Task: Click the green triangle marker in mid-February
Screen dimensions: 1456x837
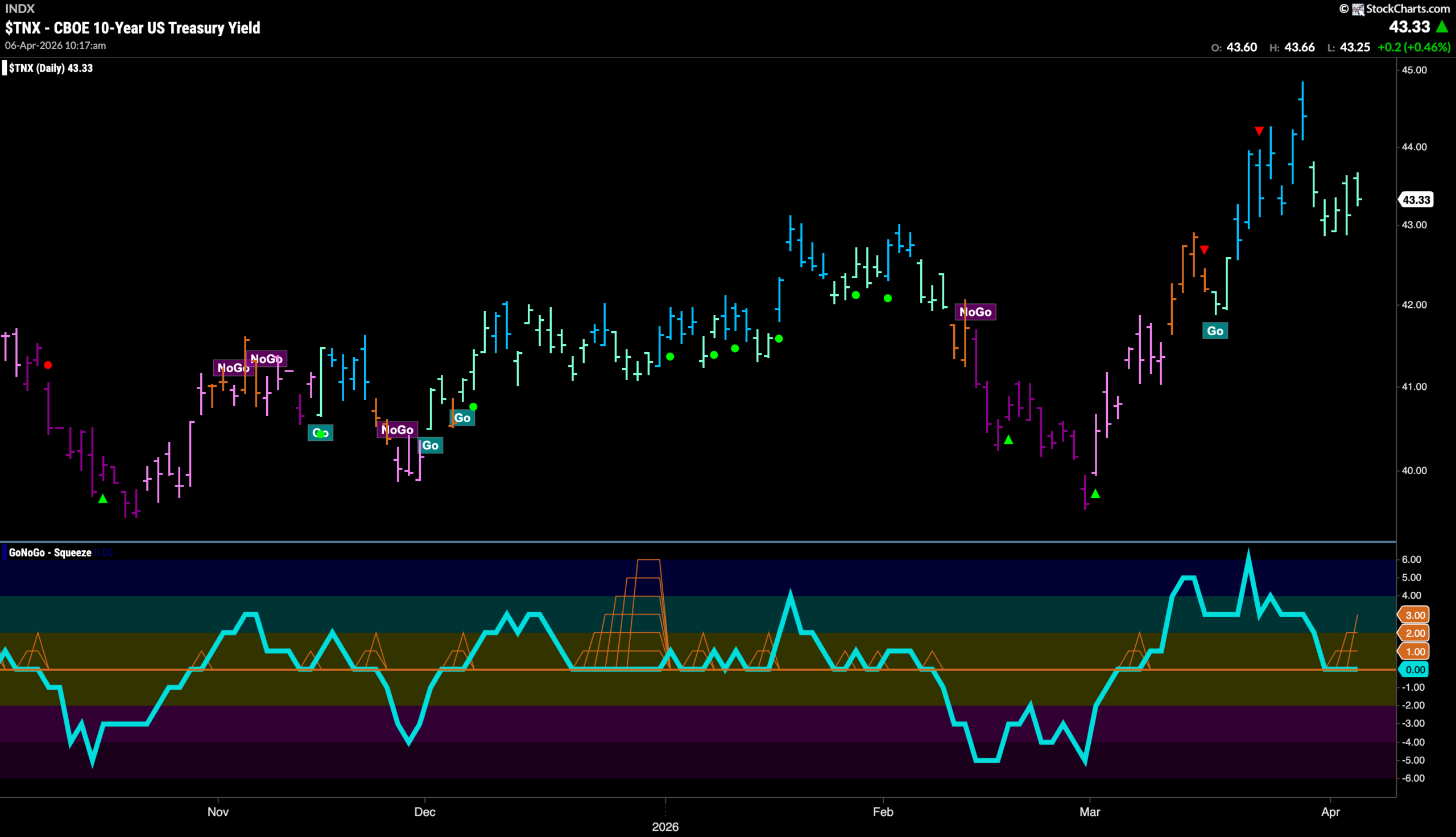Action: 1008,440
